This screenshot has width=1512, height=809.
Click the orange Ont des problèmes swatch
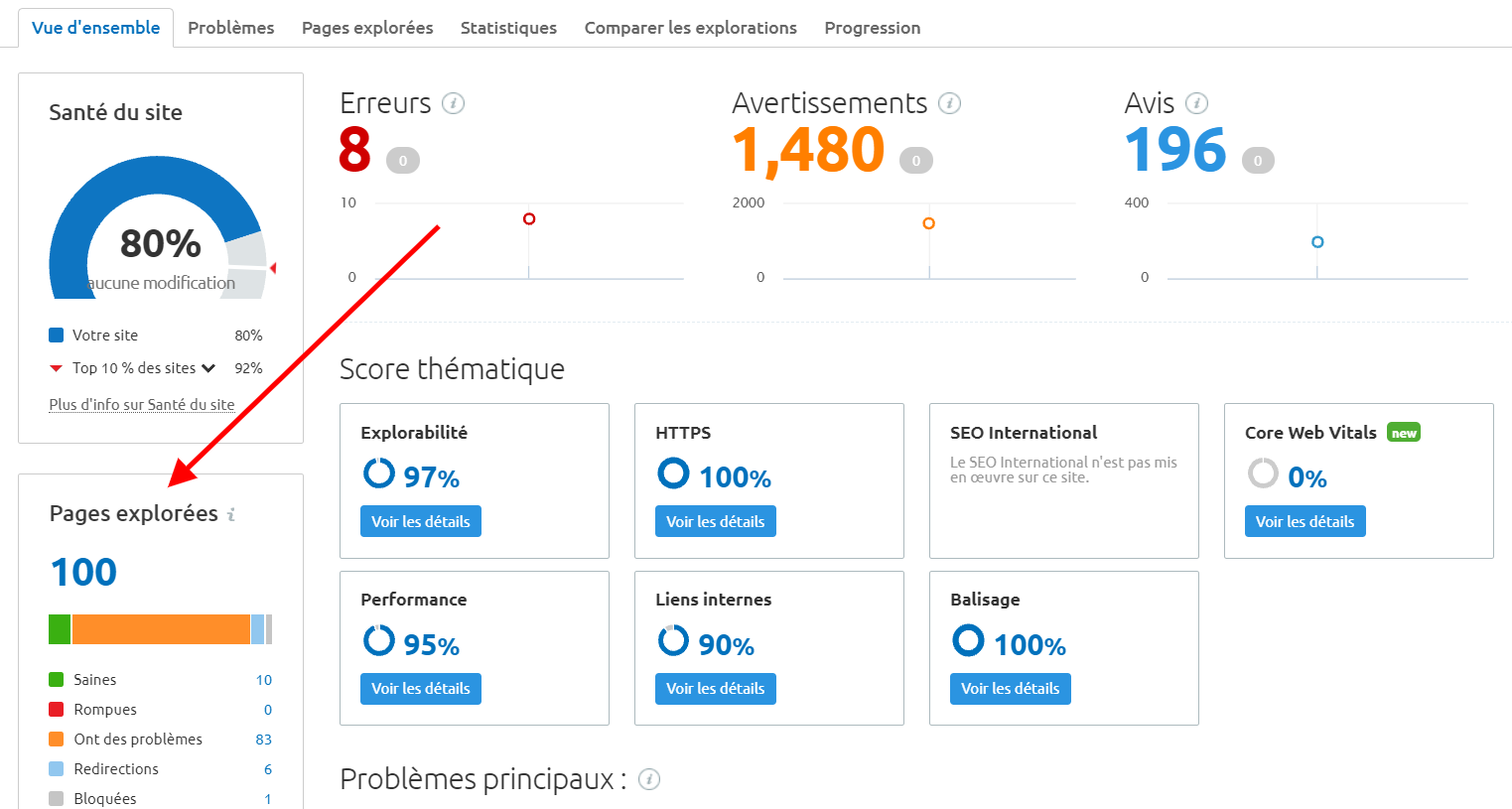pyautogui.click(x=57, y=740)
